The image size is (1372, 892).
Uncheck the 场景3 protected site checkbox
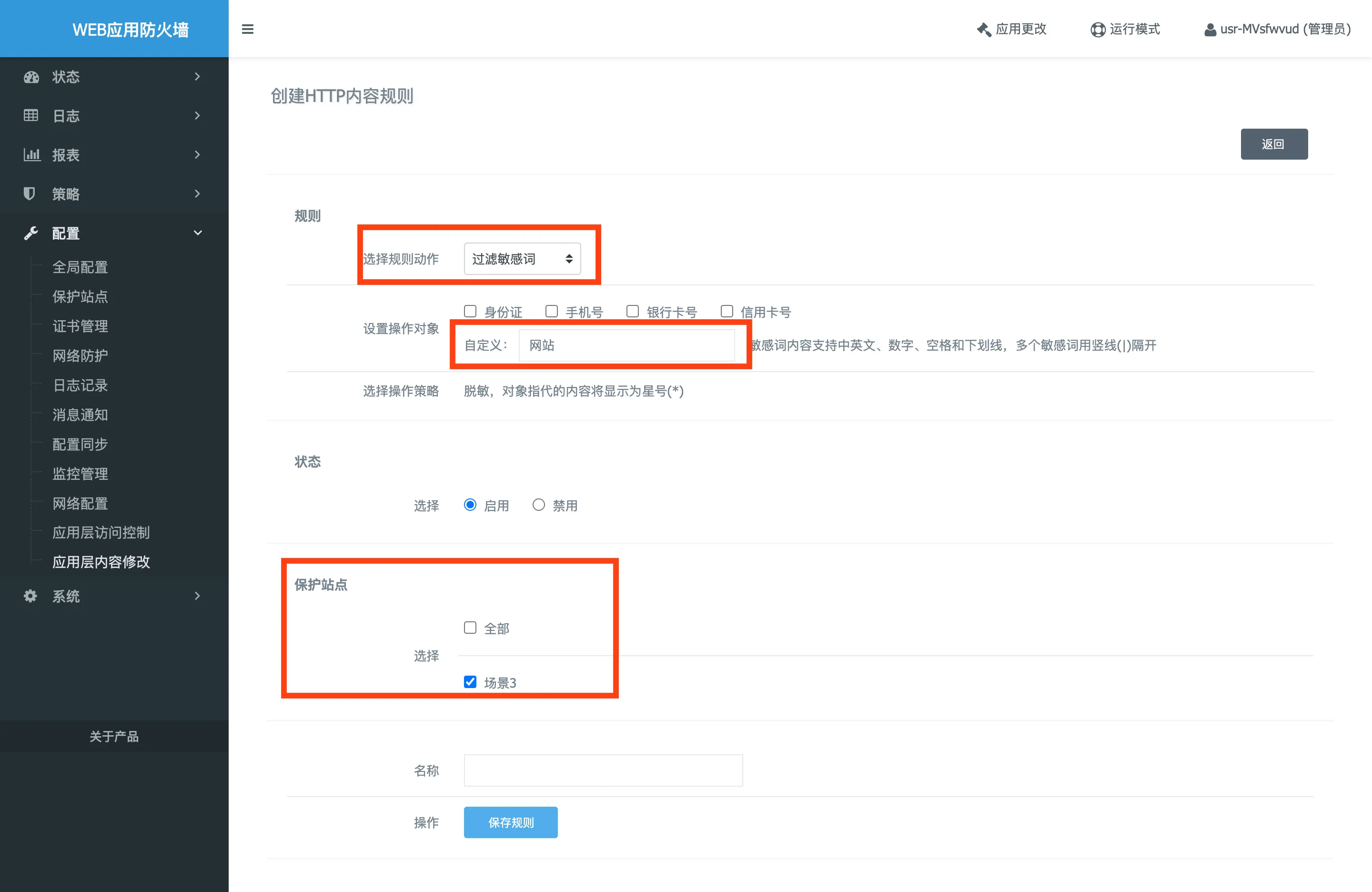pyautogui.click(x=470, y=682)
